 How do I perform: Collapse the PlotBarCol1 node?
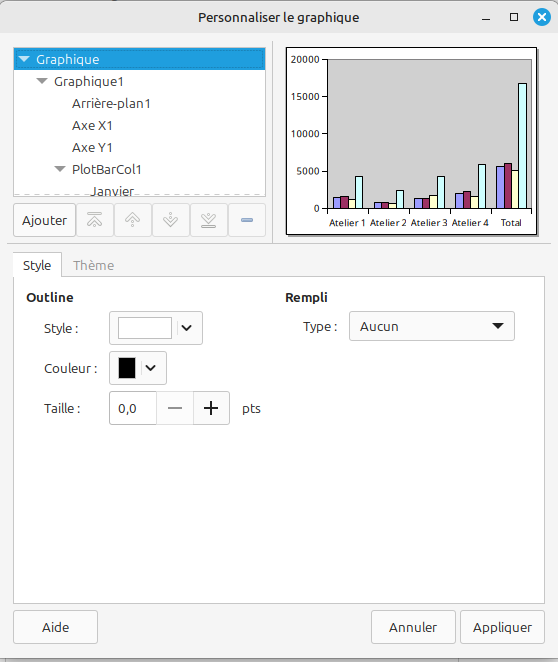click(x=60, y=169)
